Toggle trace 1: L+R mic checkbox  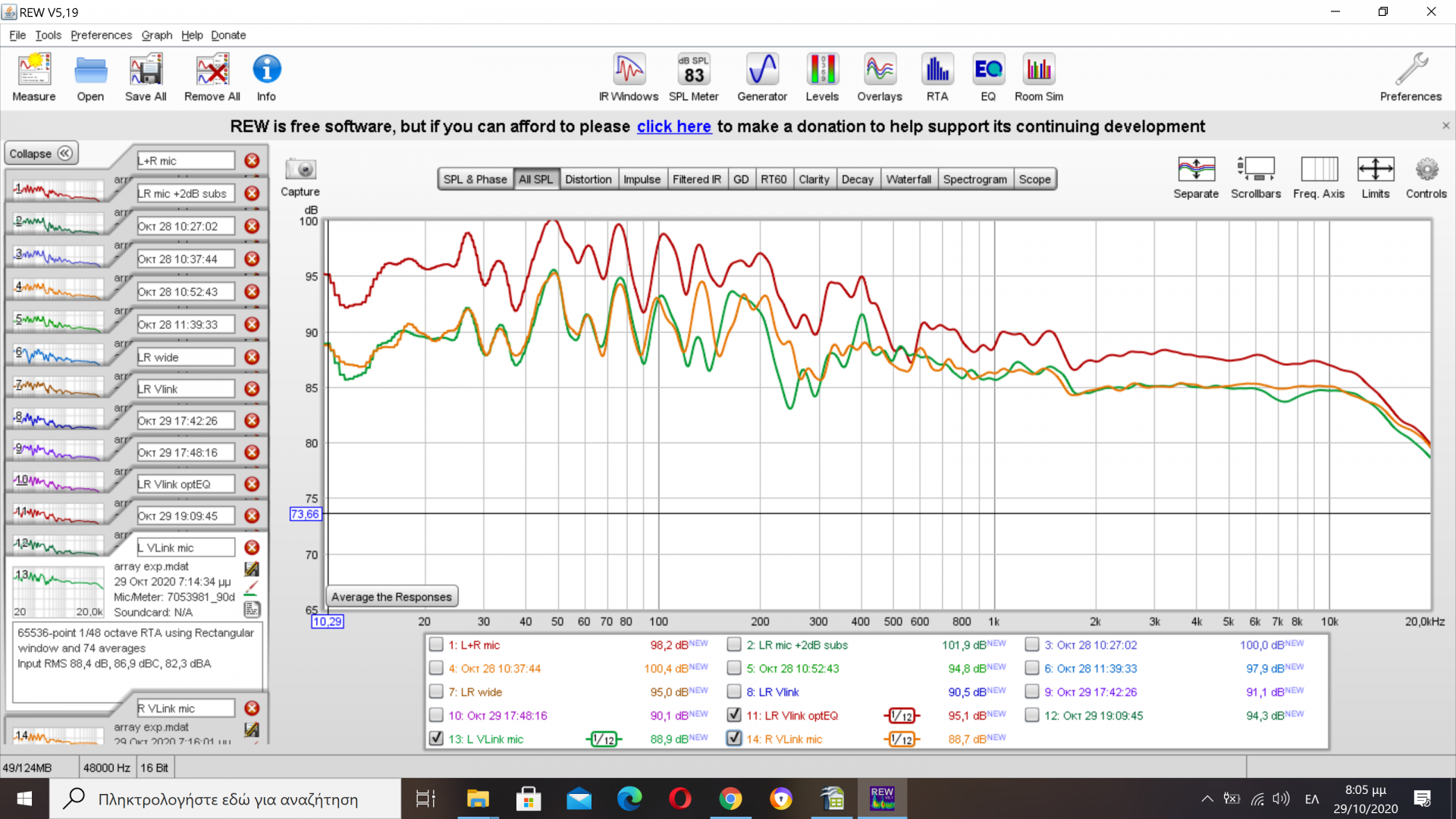click(x=436, y=645)
